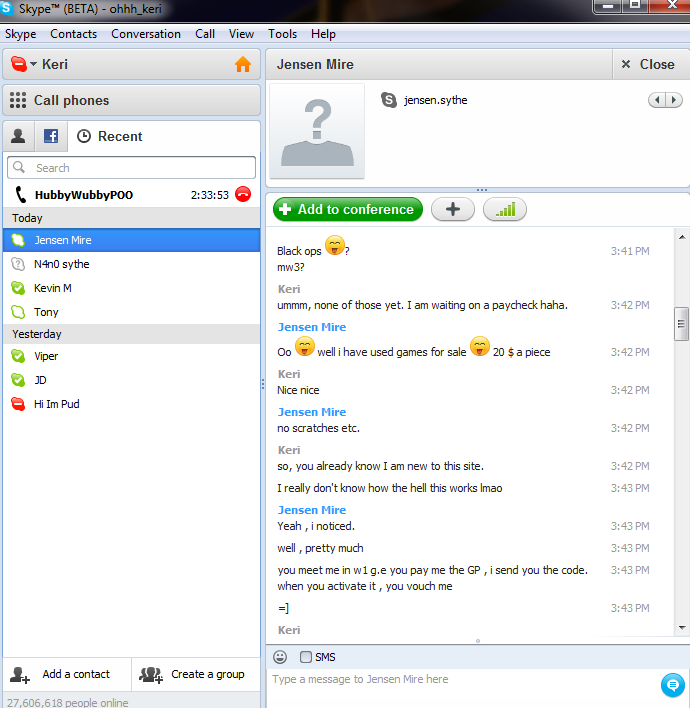Click the chat scrollbar up arrow
The height and width of the screenshot is (708, 690).
click(x=682, y=237)
